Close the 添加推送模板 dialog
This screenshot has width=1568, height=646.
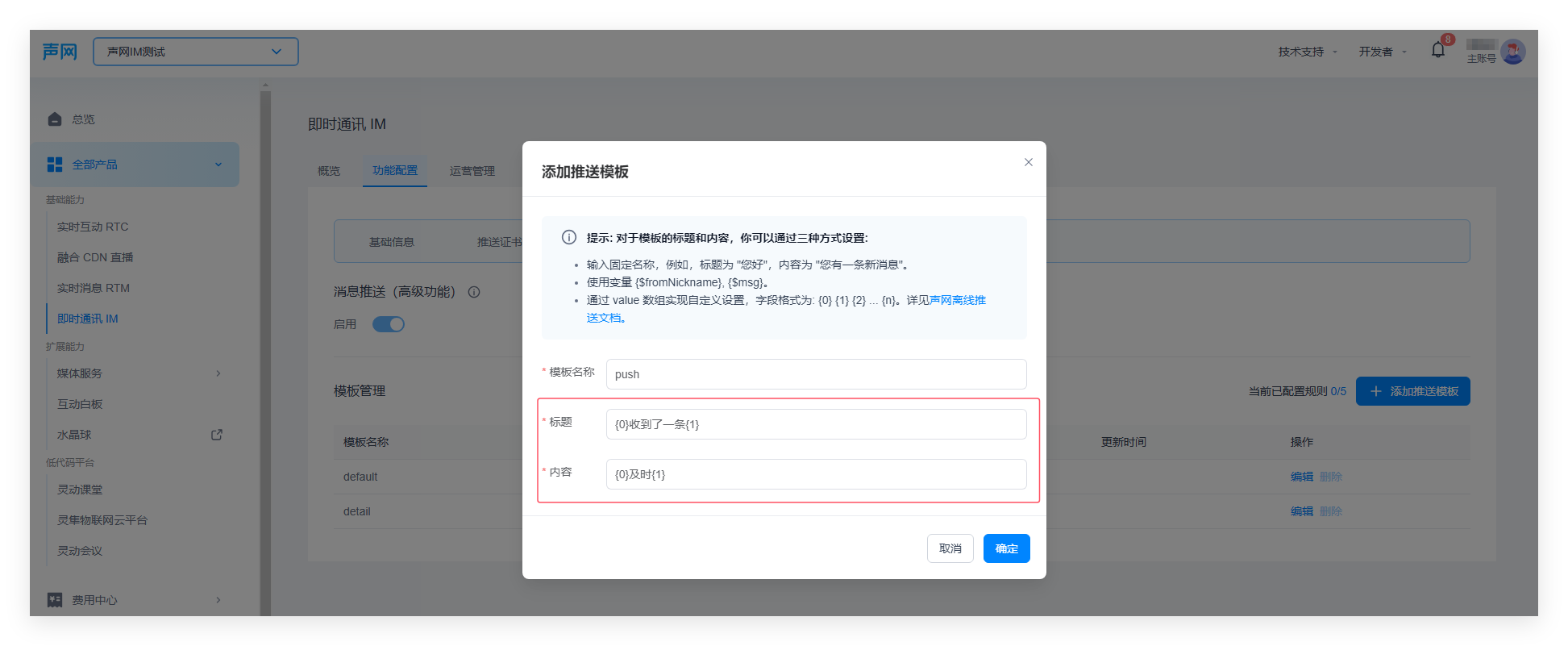pos(1029,162)
